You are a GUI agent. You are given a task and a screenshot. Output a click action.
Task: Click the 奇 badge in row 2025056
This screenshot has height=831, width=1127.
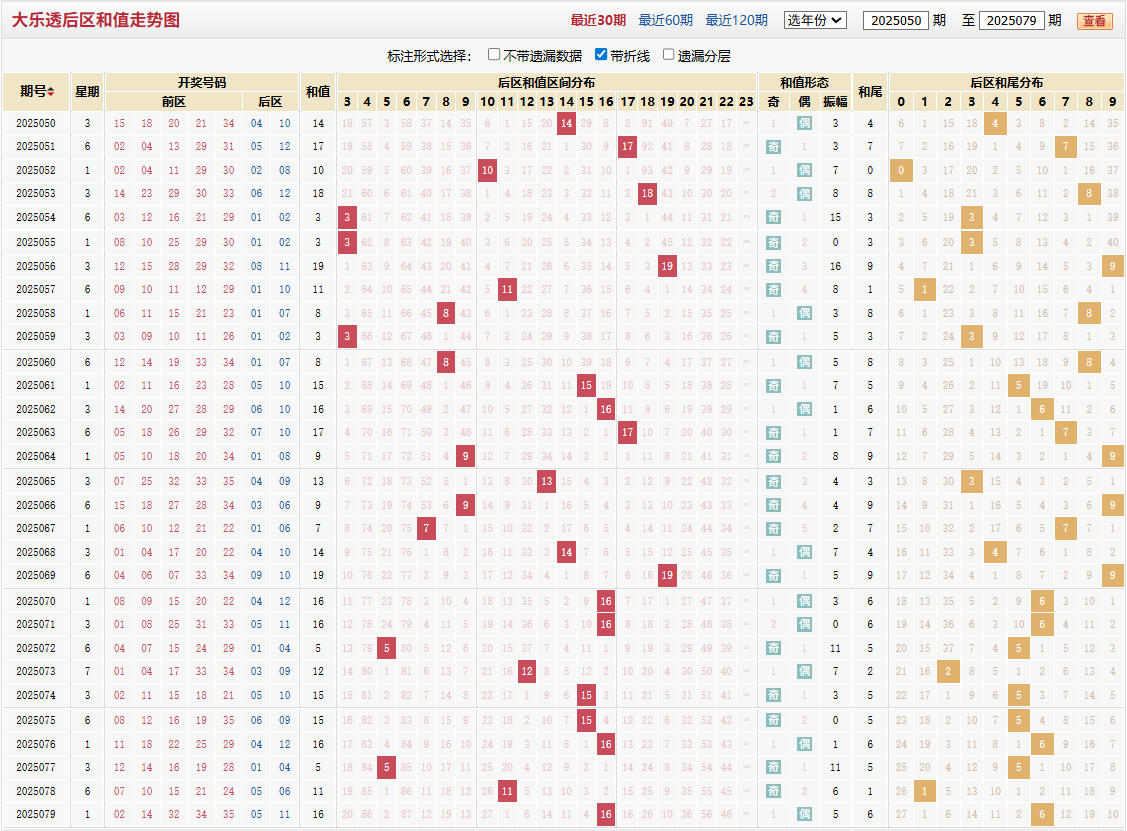pos(773,266)
